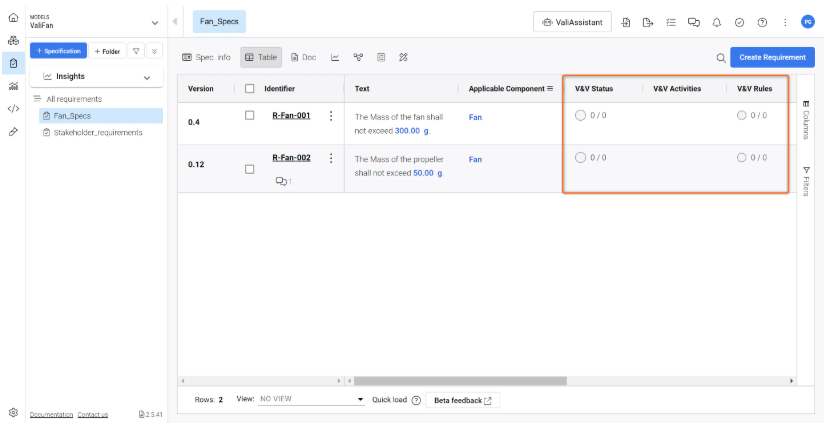Open the Home icon in left sidebar
This screenshot has height=425, width=827.
click(x=14, y=18)
